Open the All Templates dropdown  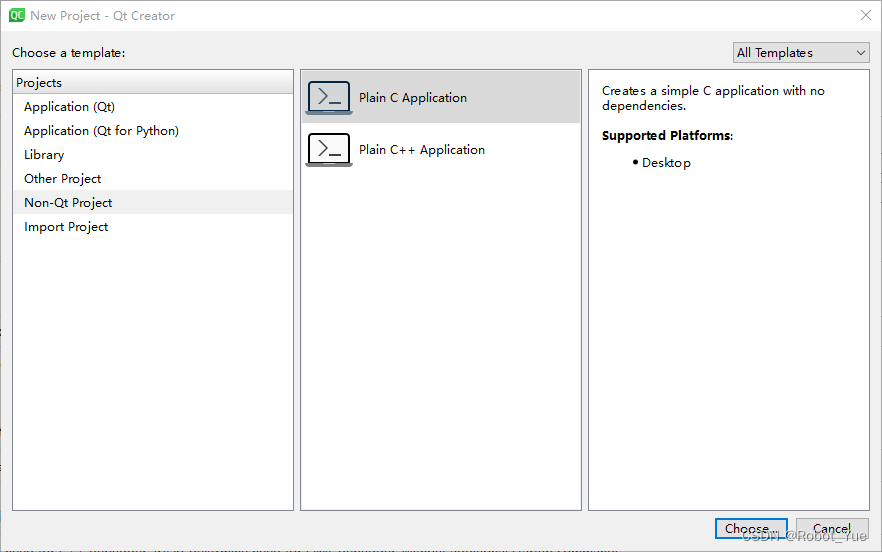tap(801, 53)
